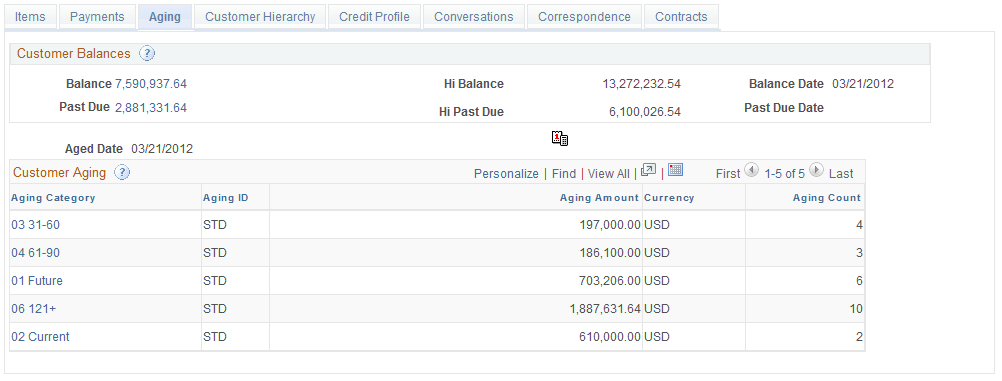This screenshot has width=1002, height=381.
Task: Open Customer Balances help icon
Action: 147,54
